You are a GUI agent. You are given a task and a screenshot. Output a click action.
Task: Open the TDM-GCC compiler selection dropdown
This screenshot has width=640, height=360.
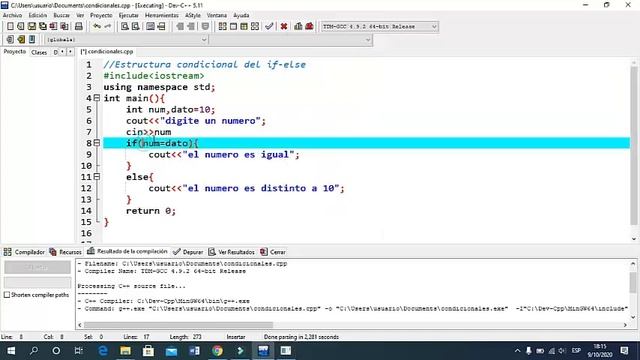tap(434, 27)
